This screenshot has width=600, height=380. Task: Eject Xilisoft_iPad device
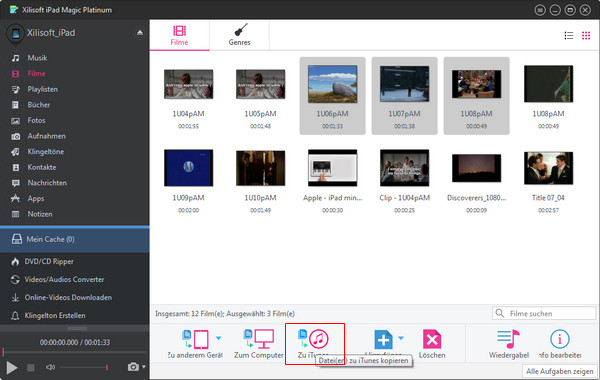[140, 33]
